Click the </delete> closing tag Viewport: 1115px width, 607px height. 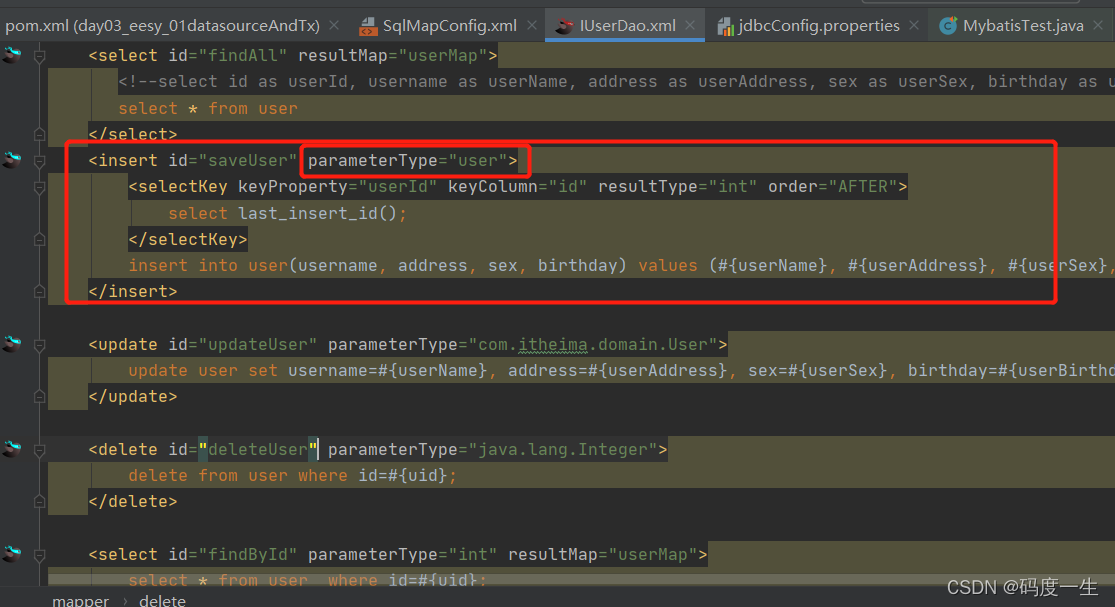[133, 502]
